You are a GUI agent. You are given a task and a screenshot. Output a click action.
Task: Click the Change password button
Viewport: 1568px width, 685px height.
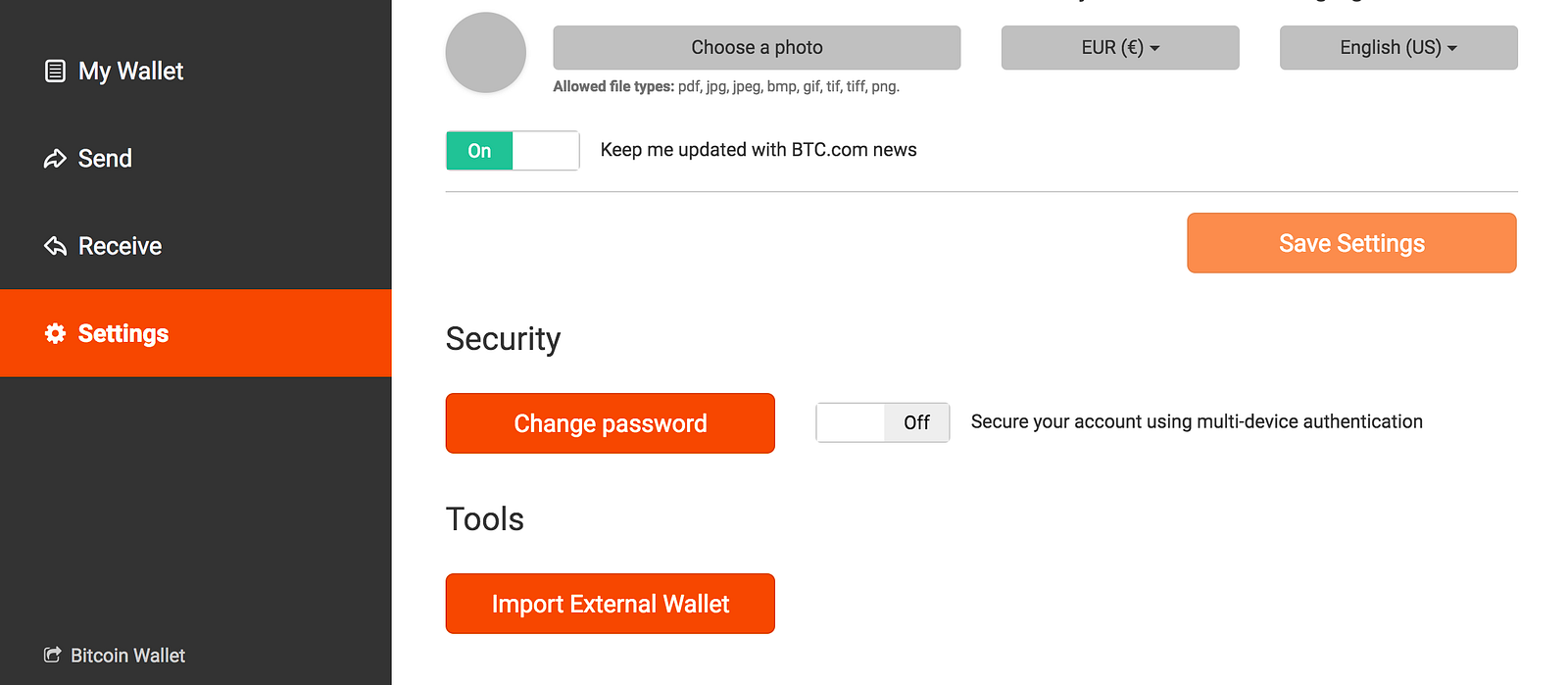pyautogui.click(x=610, y=423)
